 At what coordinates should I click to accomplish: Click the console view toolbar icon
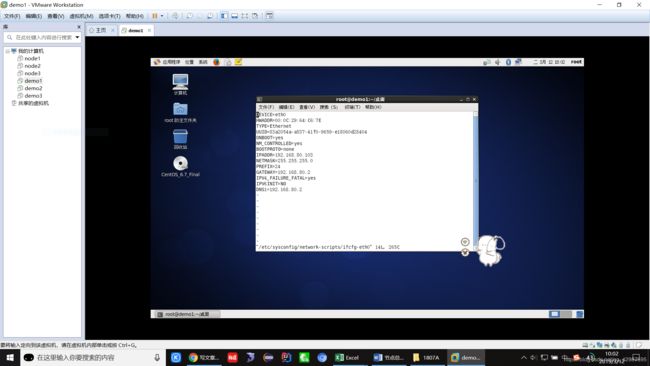234,16
